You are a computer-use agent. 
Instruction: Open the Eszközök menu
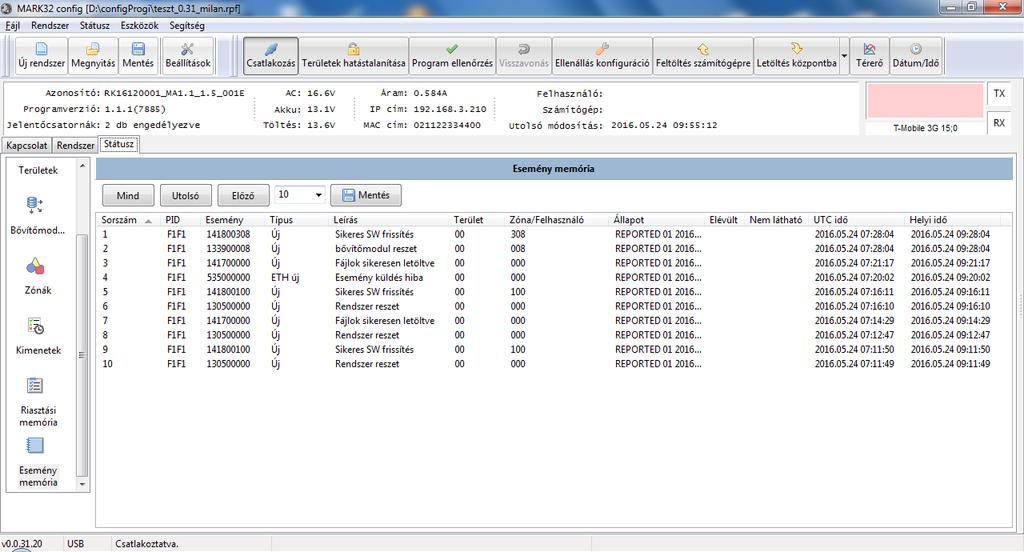(139, 25)
